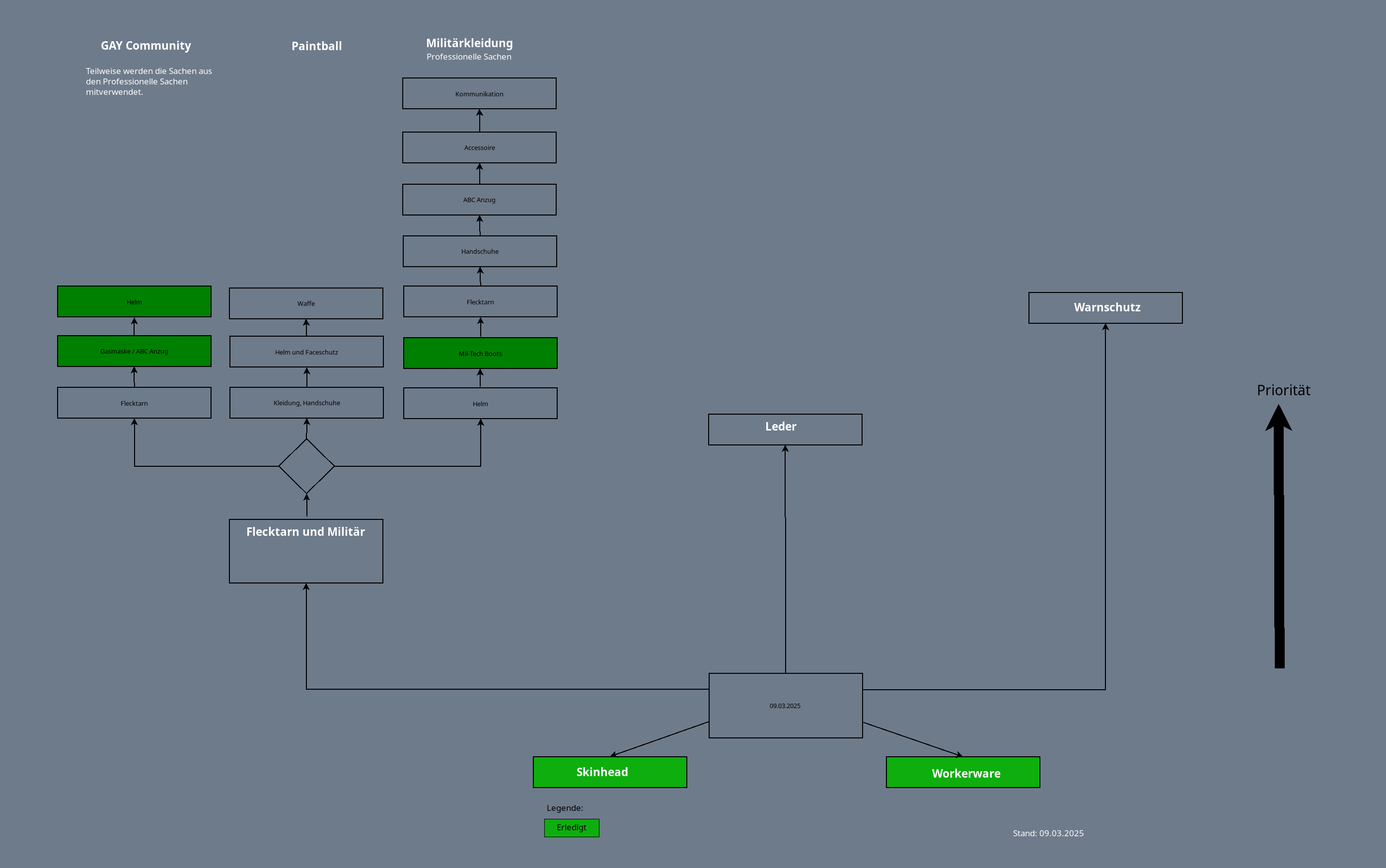
Task: Select the green Gasmaske / ABC Anzug box
Action: pos(134,351)
